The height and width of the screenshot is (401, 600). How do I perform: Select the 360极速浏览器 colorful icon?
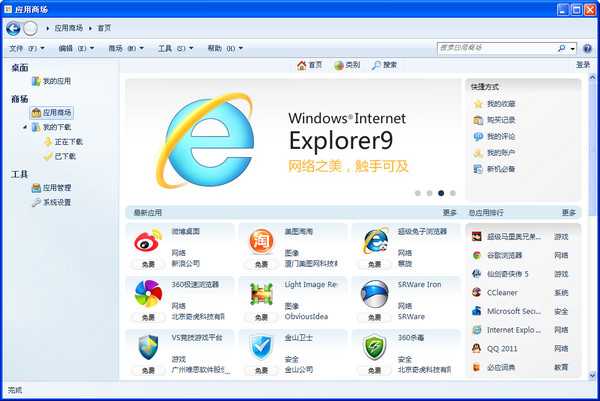point(148,294)
